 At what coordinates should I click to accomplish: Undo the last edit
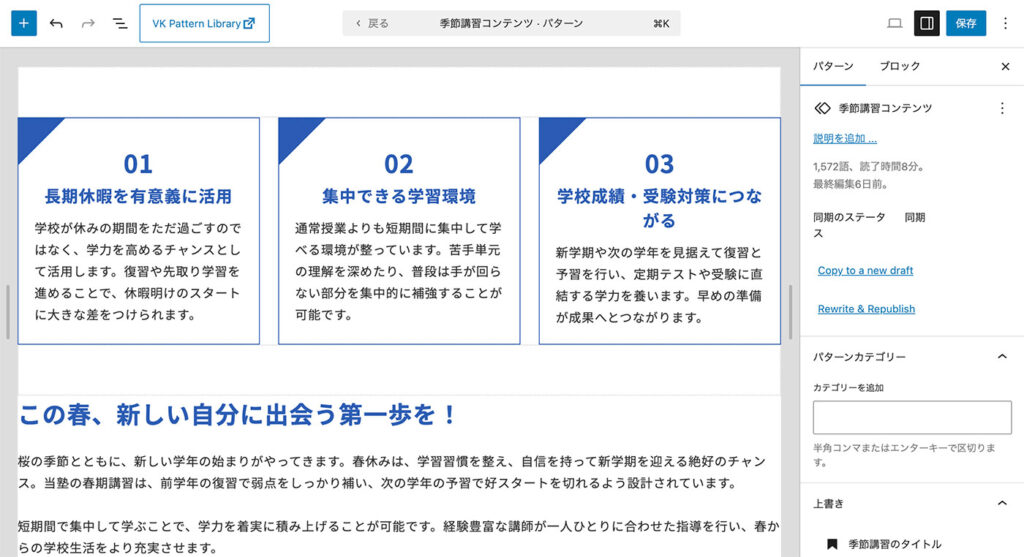(56, 23)
